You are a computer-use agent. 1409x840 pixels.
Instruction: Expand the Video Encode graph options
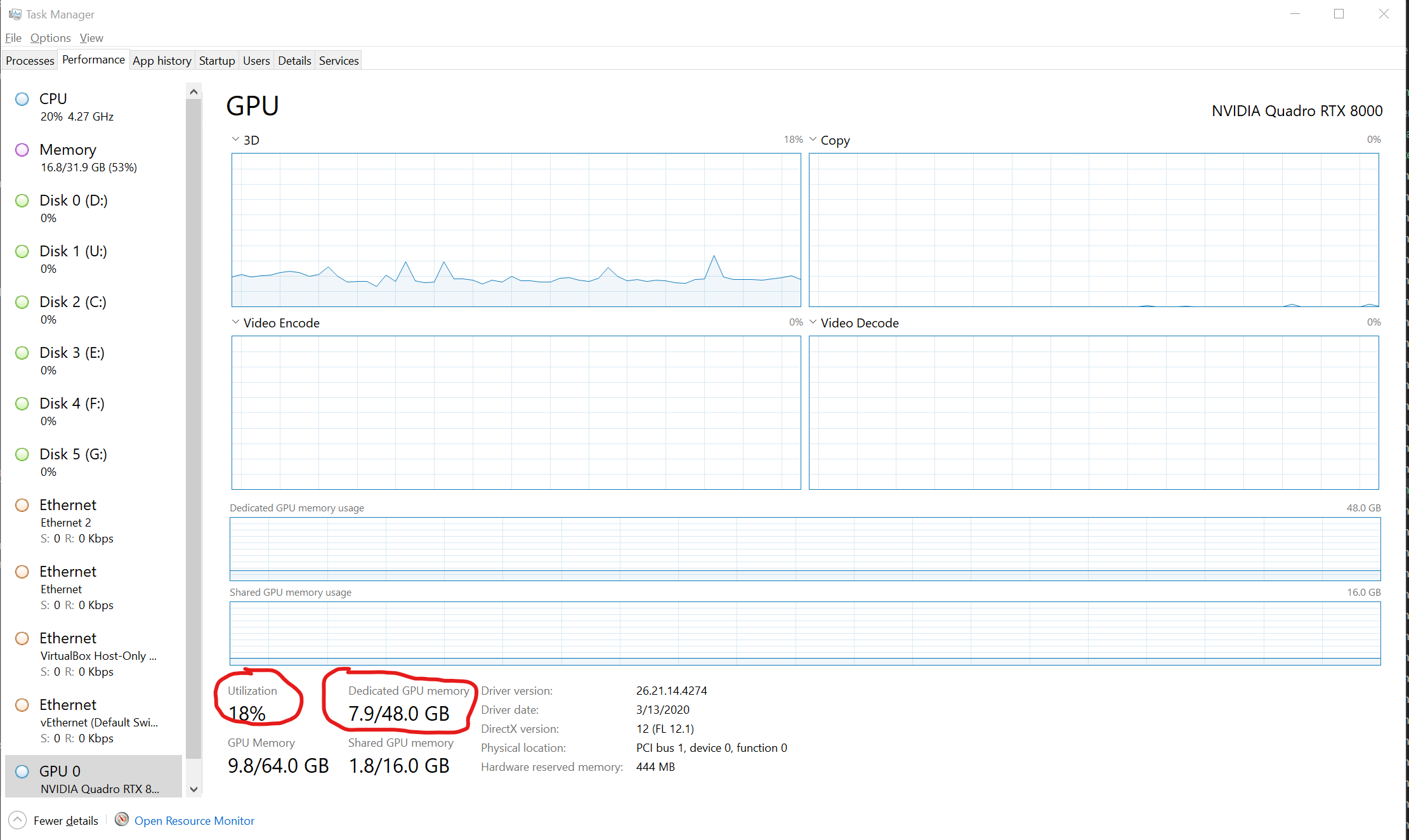[235, 322]
